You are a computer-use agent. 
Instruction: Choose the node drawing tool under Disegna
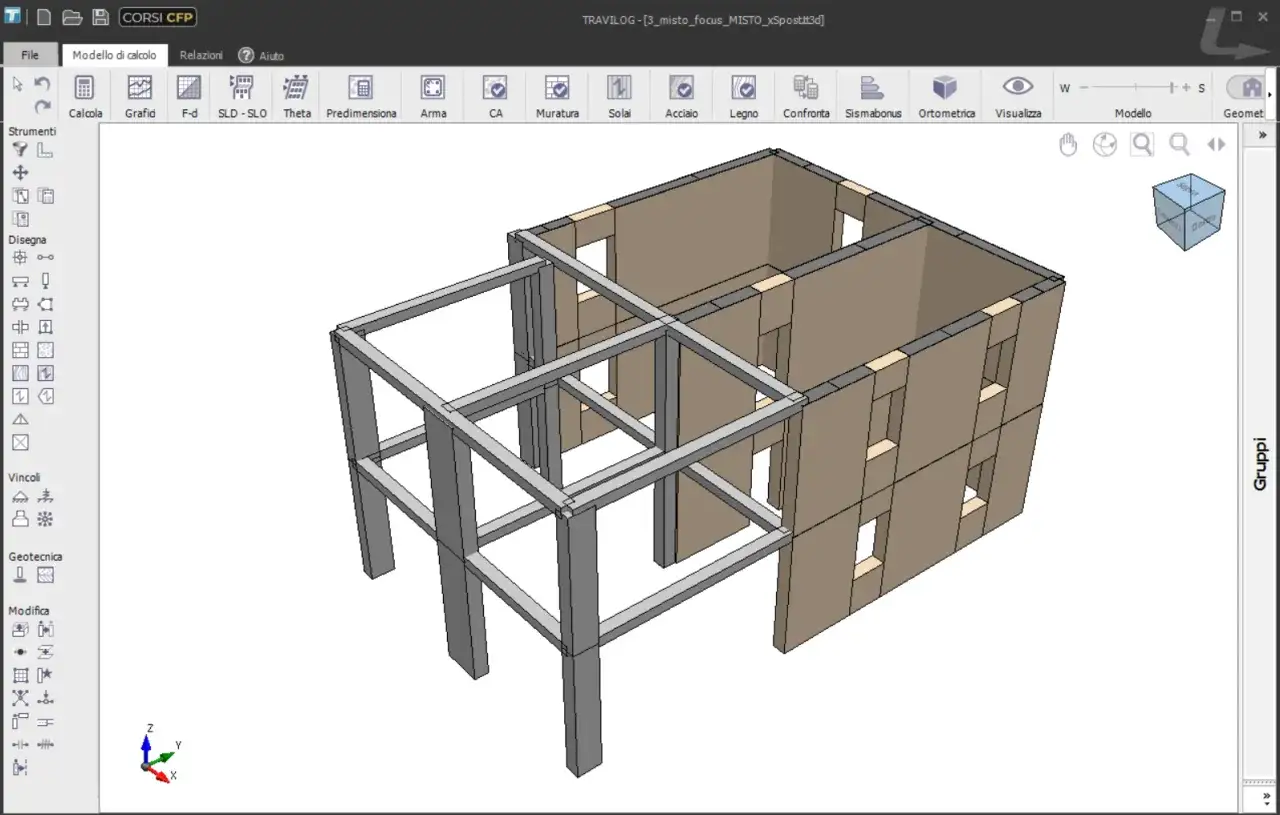[x=20, y=258]
